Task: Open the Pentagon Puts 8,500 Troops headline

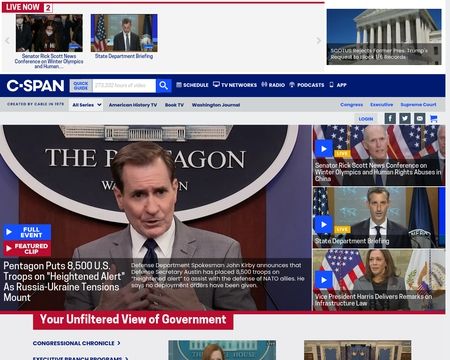Action: (x=64, y=282)
